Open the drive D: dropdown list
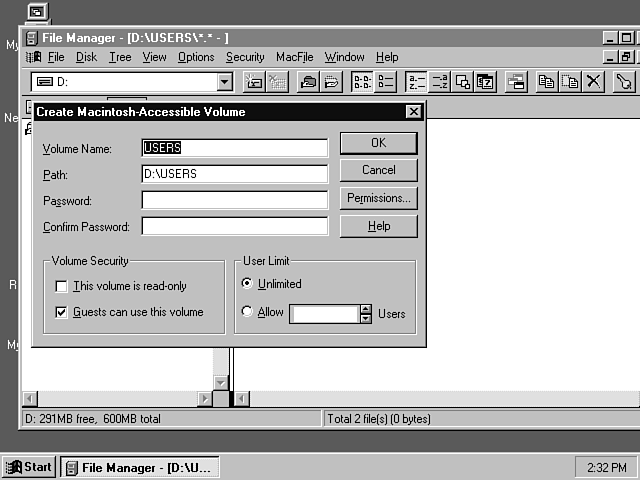The image size is (640, 480). pos(224,82)
